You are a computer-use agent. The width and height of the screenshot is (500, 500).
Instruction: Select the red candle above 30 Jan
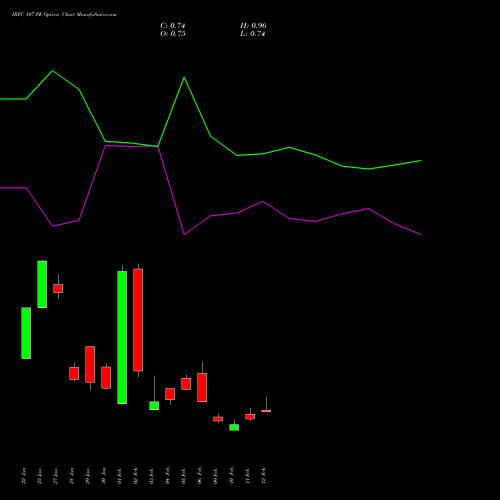(106, 378)
